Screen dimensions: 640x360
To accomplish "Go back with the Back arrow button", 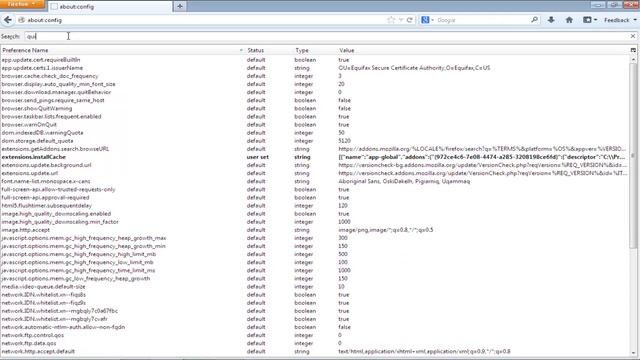I will (8, 20).
